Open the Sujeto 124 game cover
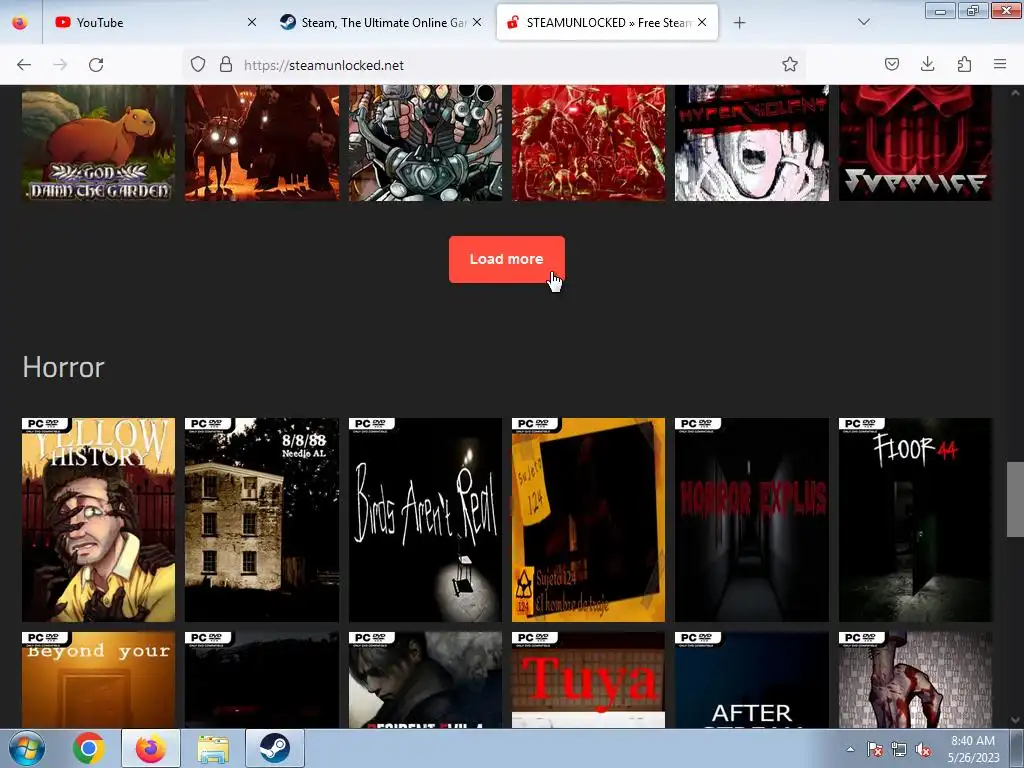The height and width of the screenshot is (768, 1024). pos(588,520)
